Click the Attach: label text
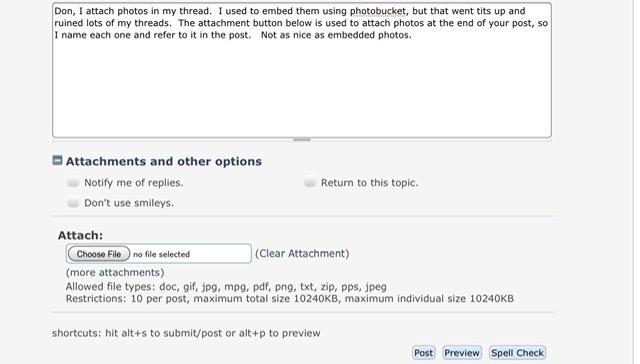This screenshot has height=364, width=640. (x=80, y=235)
